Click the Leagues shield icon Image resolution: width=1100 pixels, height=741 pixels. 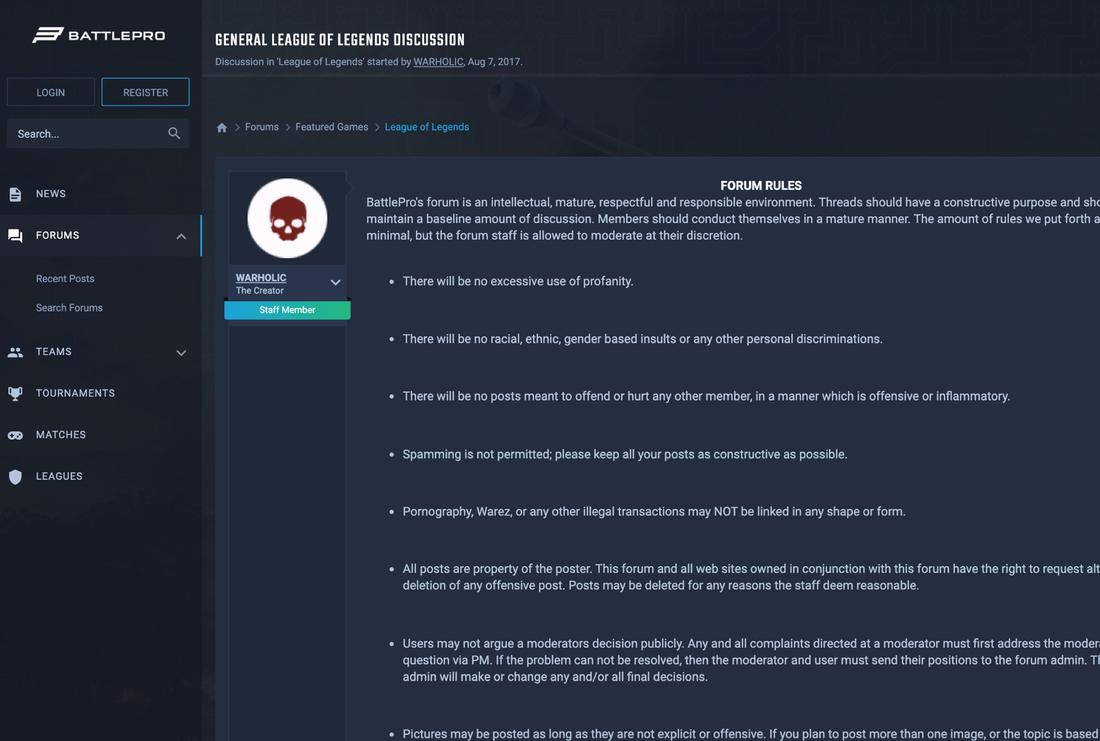(x=15, y=477)
